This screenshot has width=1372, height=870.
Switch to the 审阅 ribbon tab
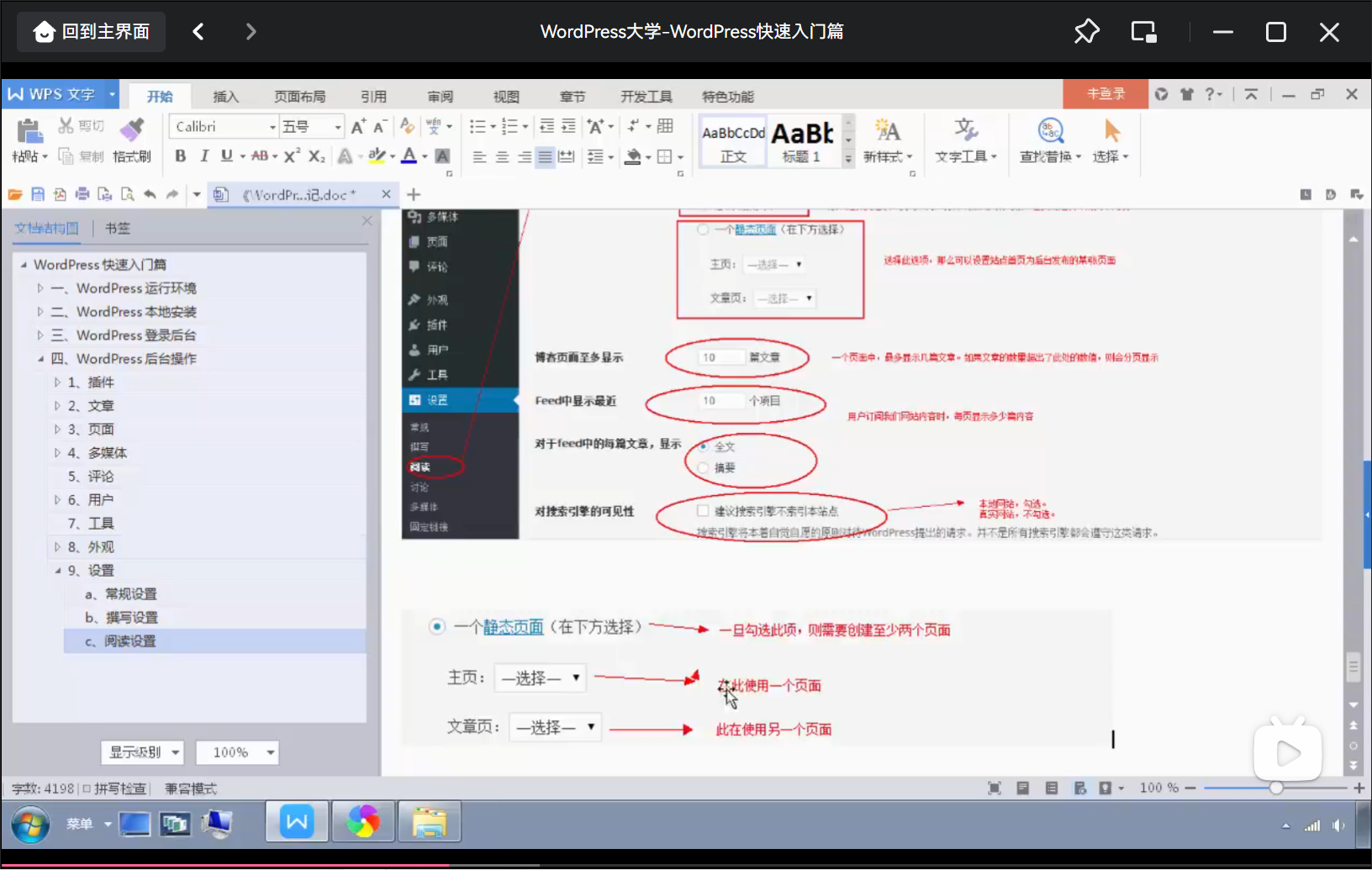coord(440,97)
